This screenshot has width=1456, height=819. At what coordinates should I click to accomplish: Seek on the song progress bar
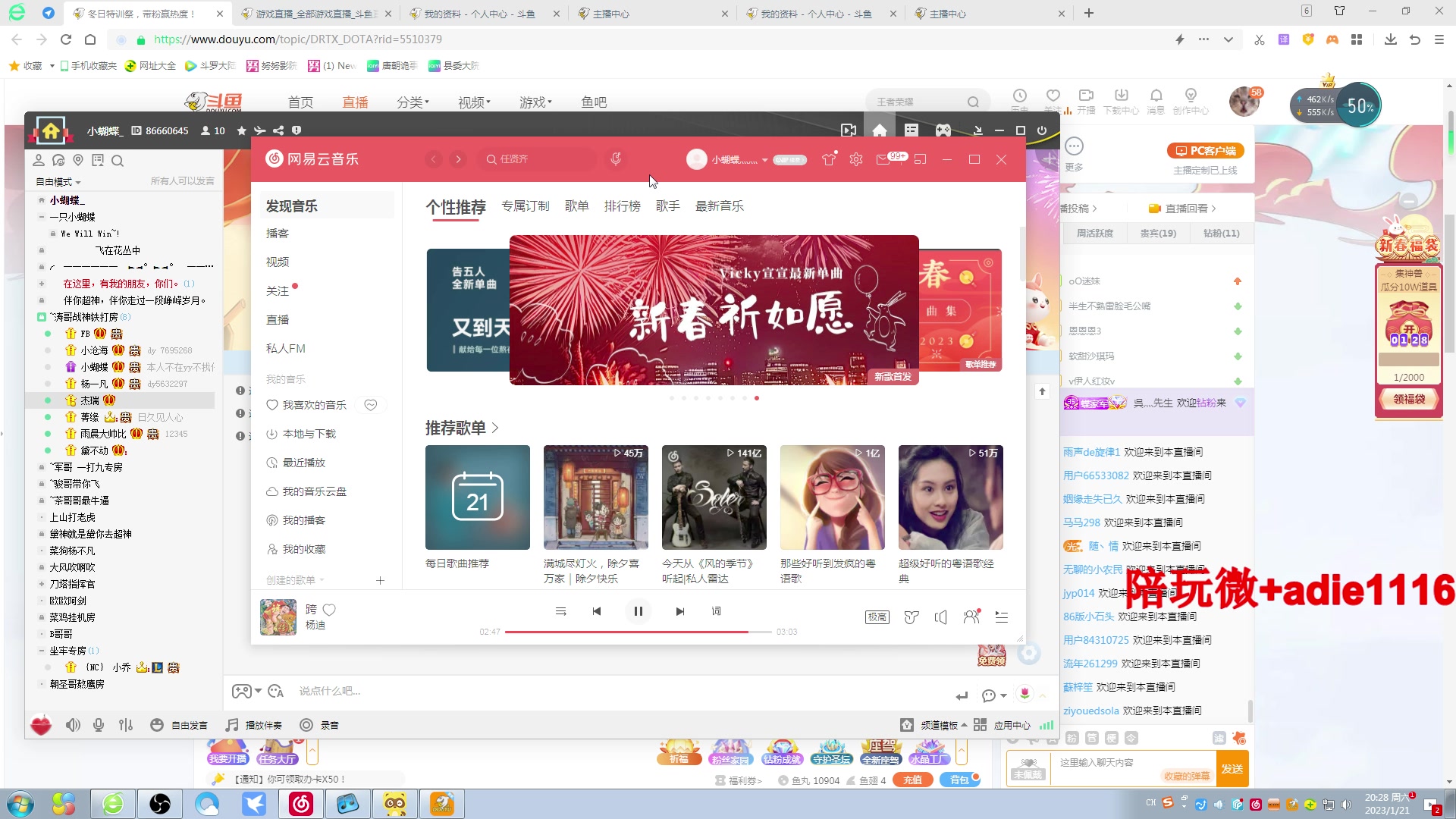point(638,632)
